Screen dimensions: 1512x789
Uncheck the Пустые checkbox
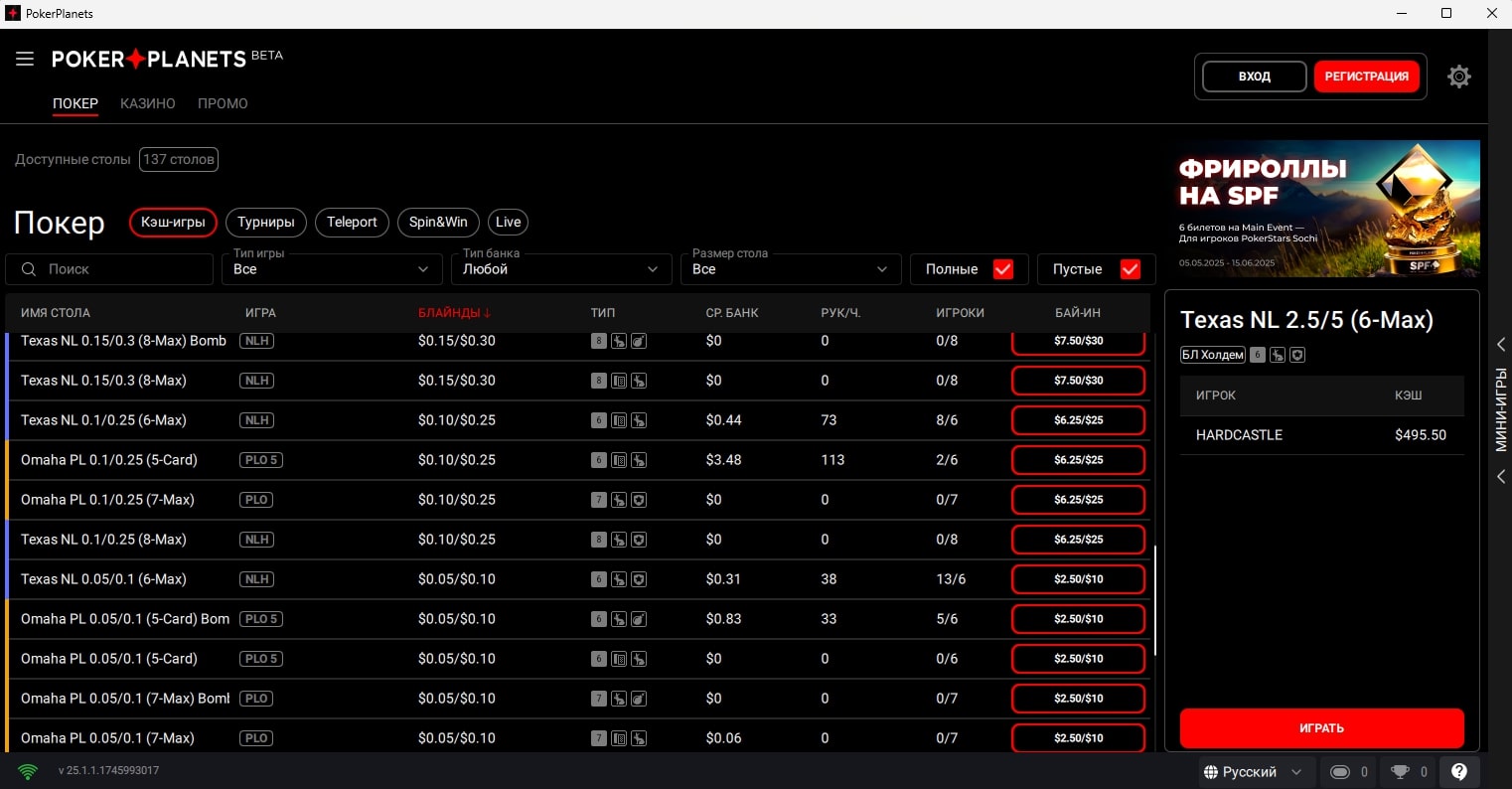[x=1130, y=269]
